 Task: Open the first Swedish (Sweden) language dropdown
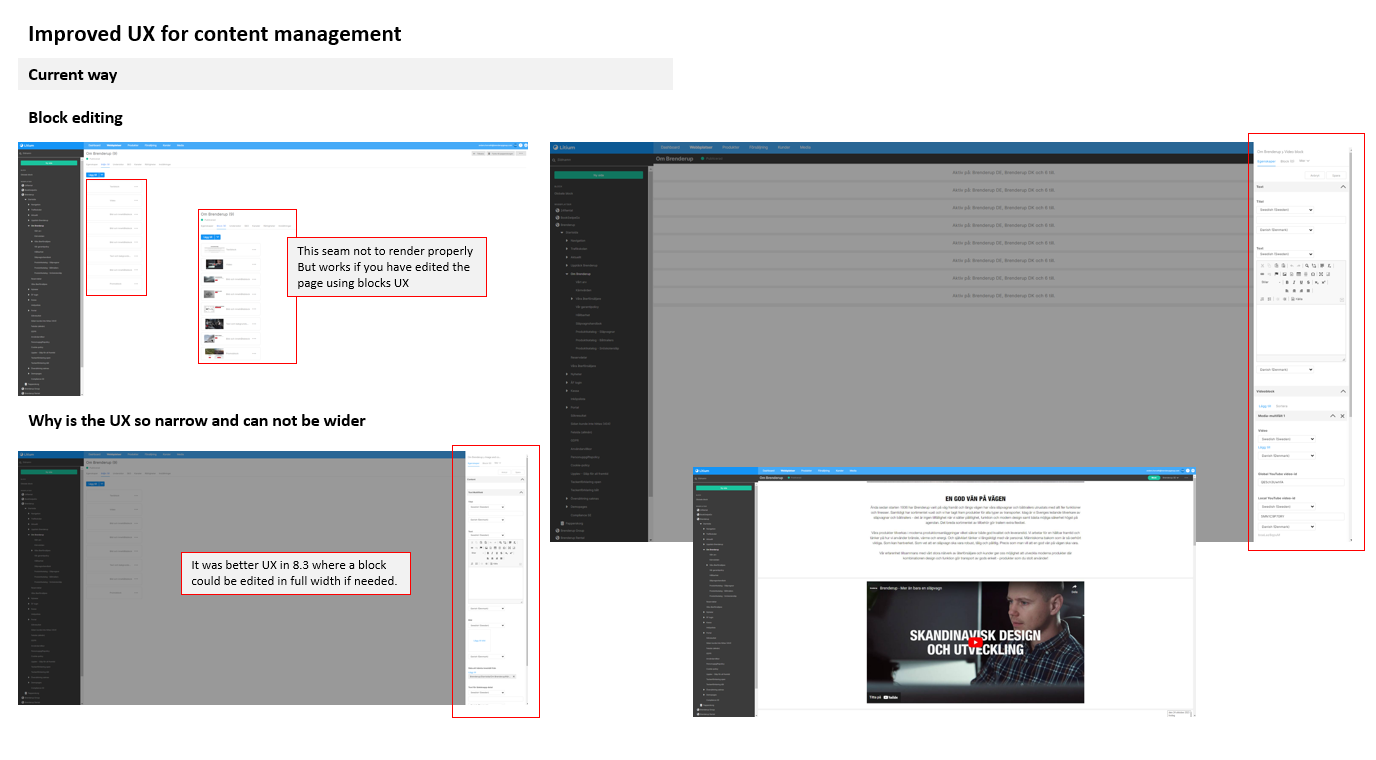coord(1286,210)
